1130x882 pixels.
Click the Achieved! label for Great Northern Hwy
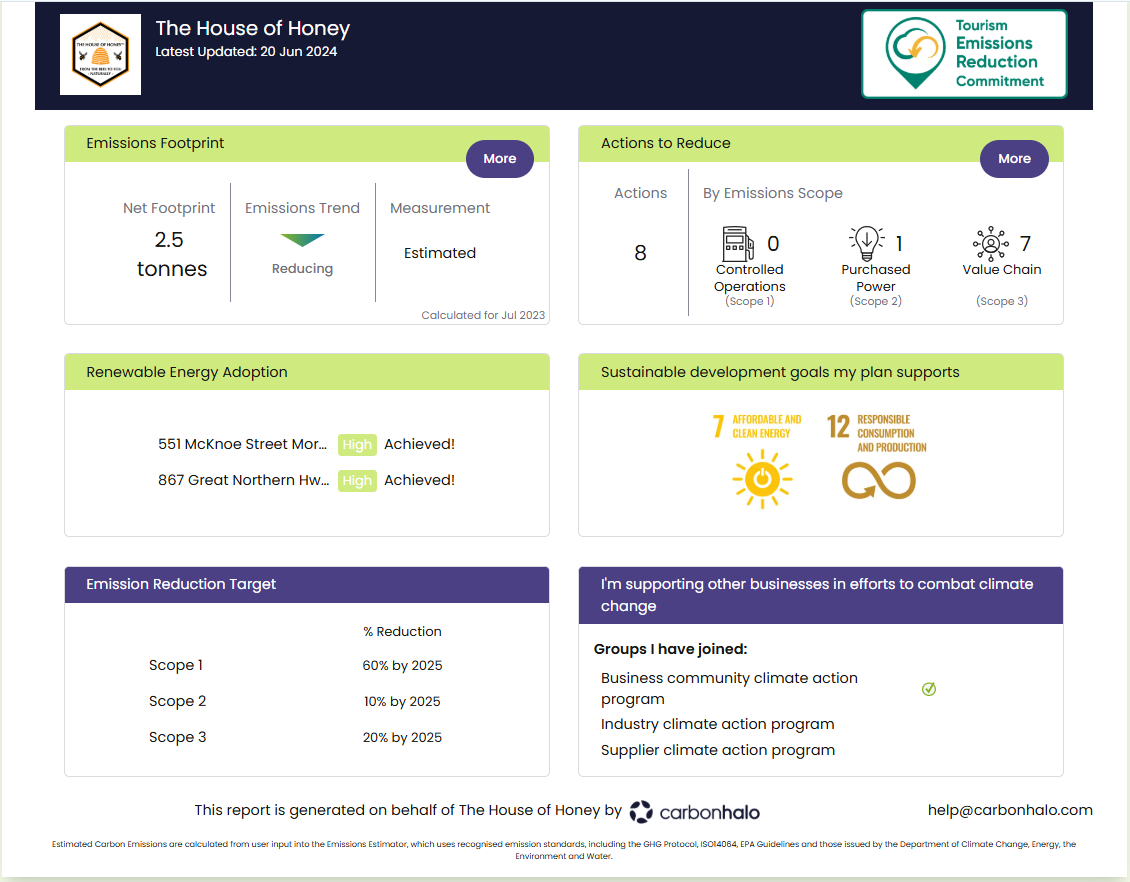pos(419,480)
